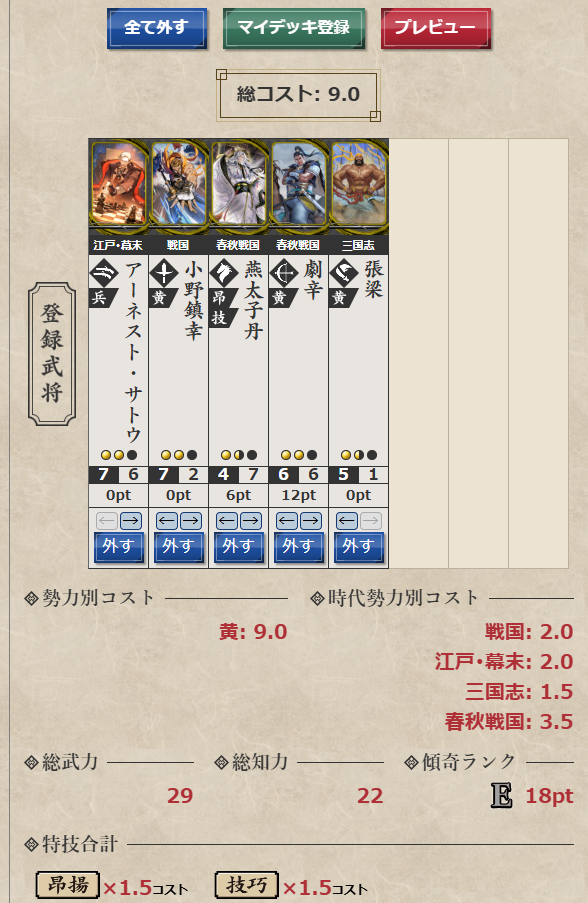Remove アーネスト・サトウ with 外す button

click(118, 547)
